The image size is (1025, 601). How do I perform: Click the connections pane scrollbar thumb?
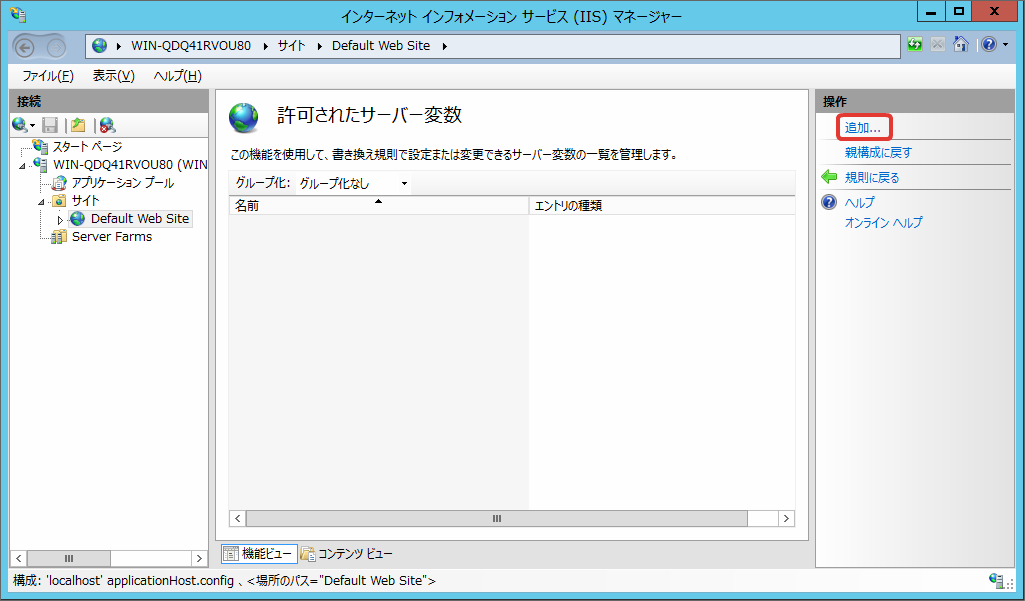(69, 558)
